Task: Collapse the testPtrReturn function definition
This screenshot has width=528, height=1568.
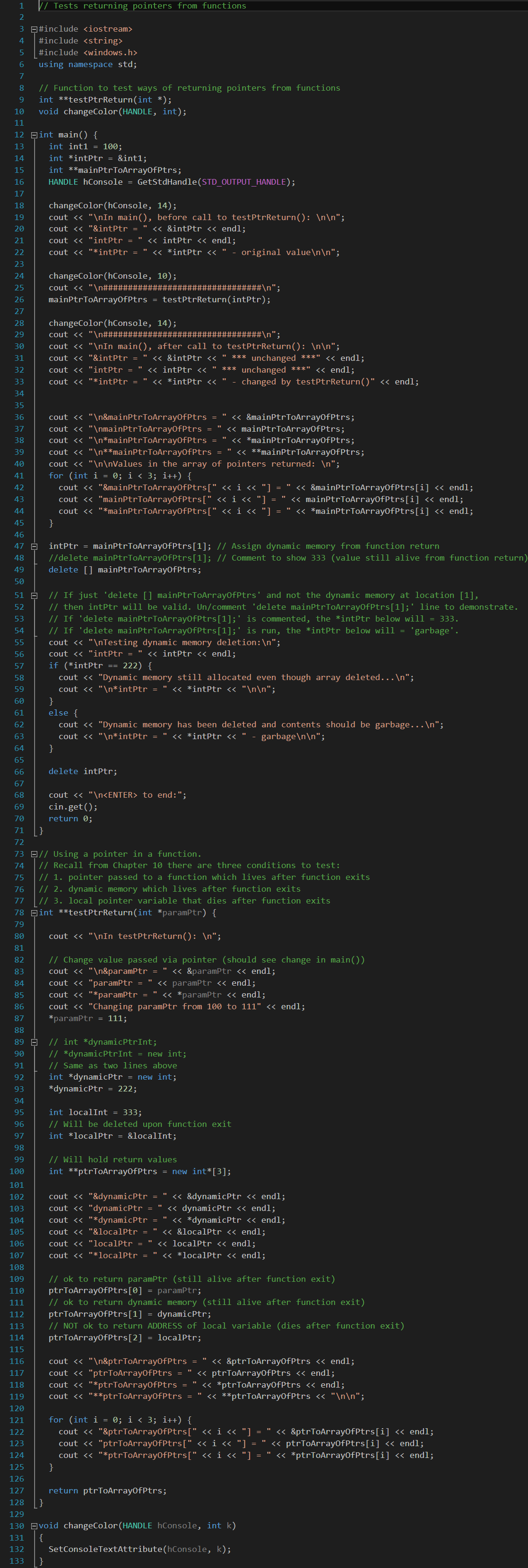Action: pos(34,912)
